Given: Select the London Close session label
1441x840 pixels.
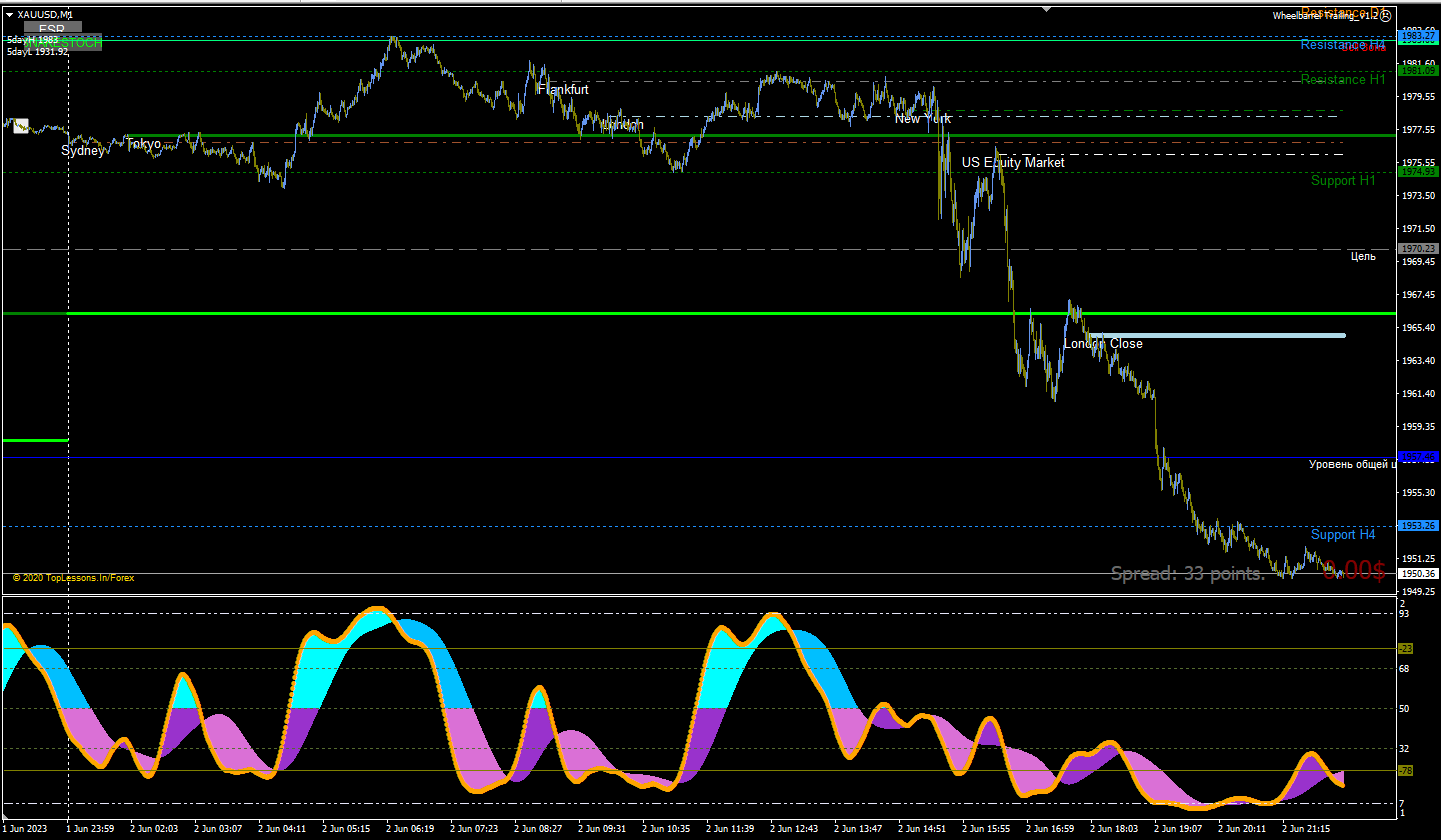Looking at the screenshot, I should click(1103, 343).
